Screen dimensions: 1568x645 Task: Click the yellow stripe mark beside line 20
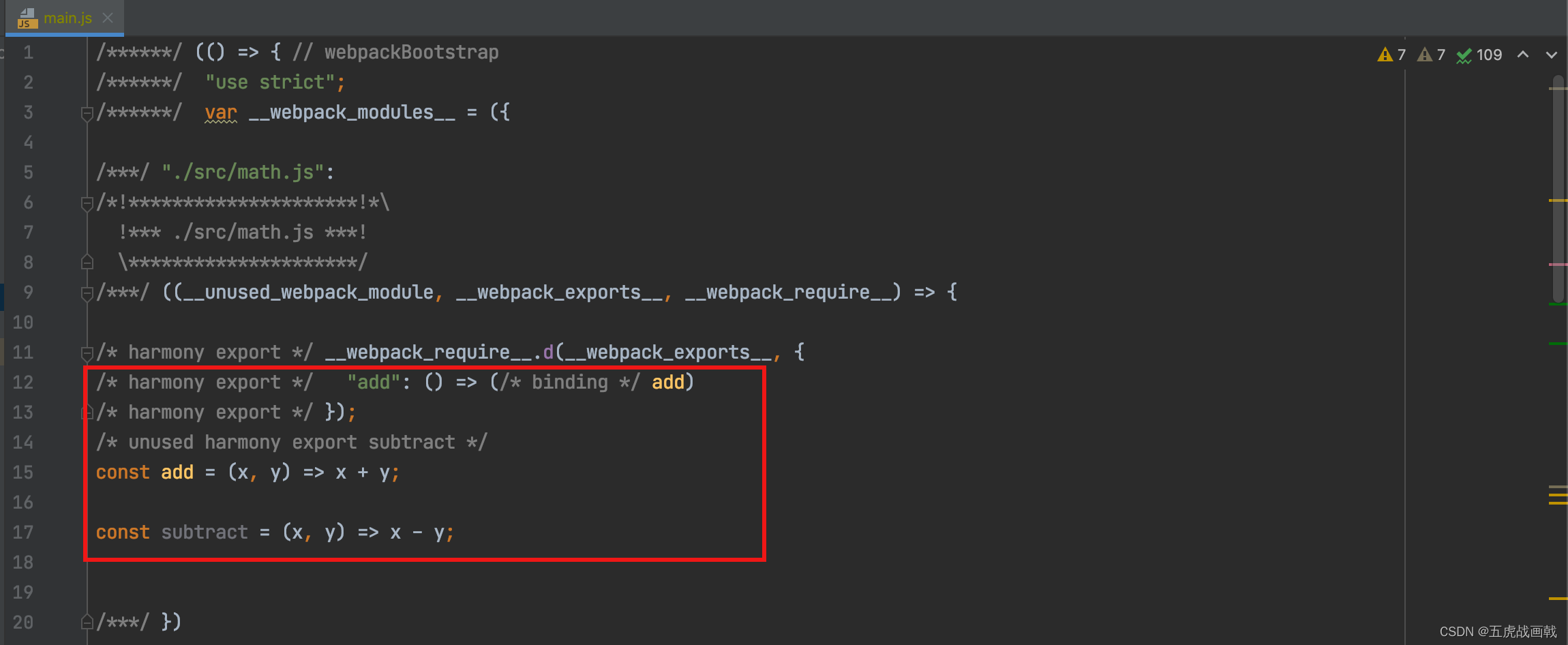(x=1558, y=599)
